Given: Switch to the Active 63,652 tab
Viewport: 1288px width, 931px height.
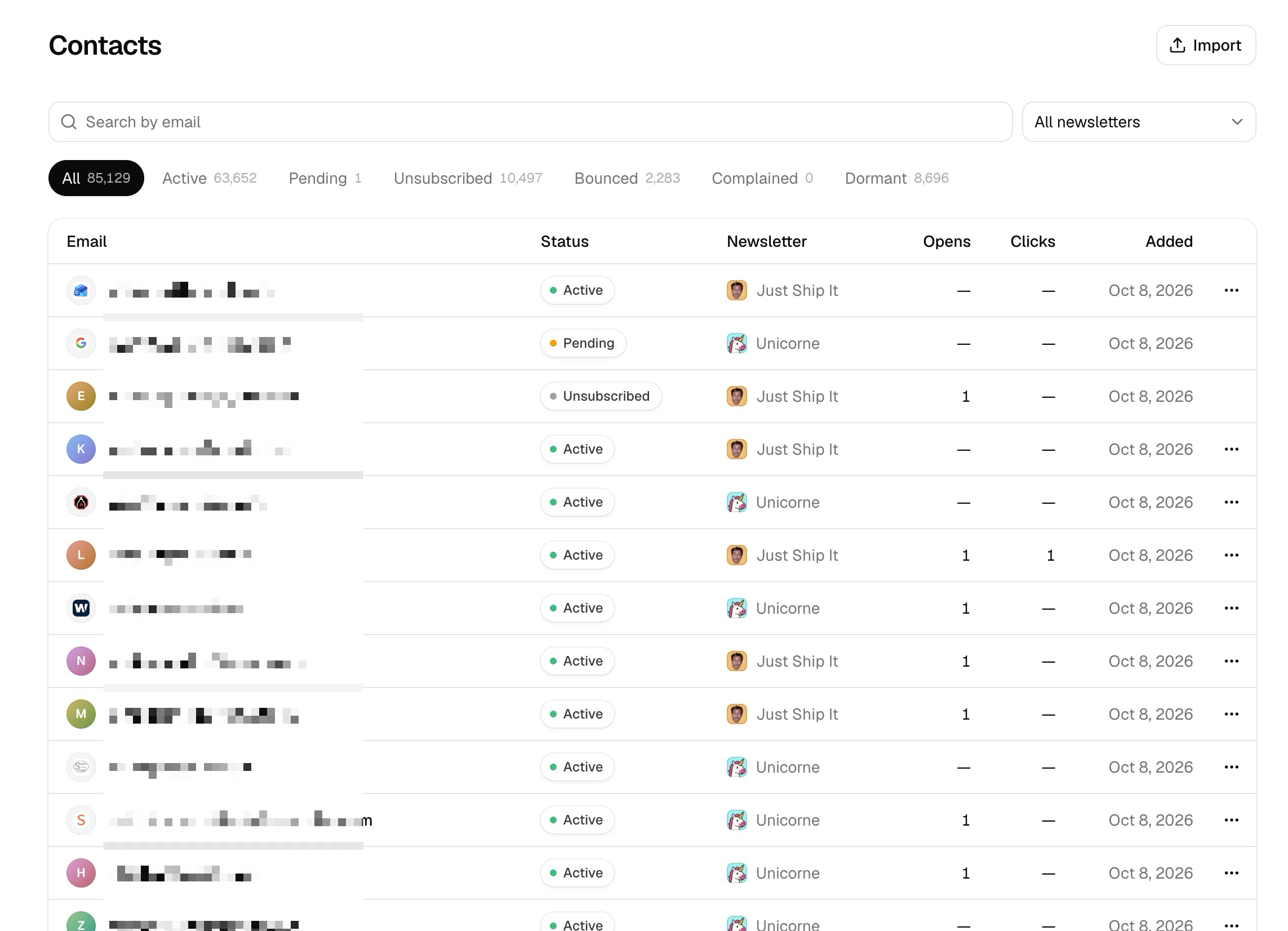Looking at the screenshot, I should point(209,178).
